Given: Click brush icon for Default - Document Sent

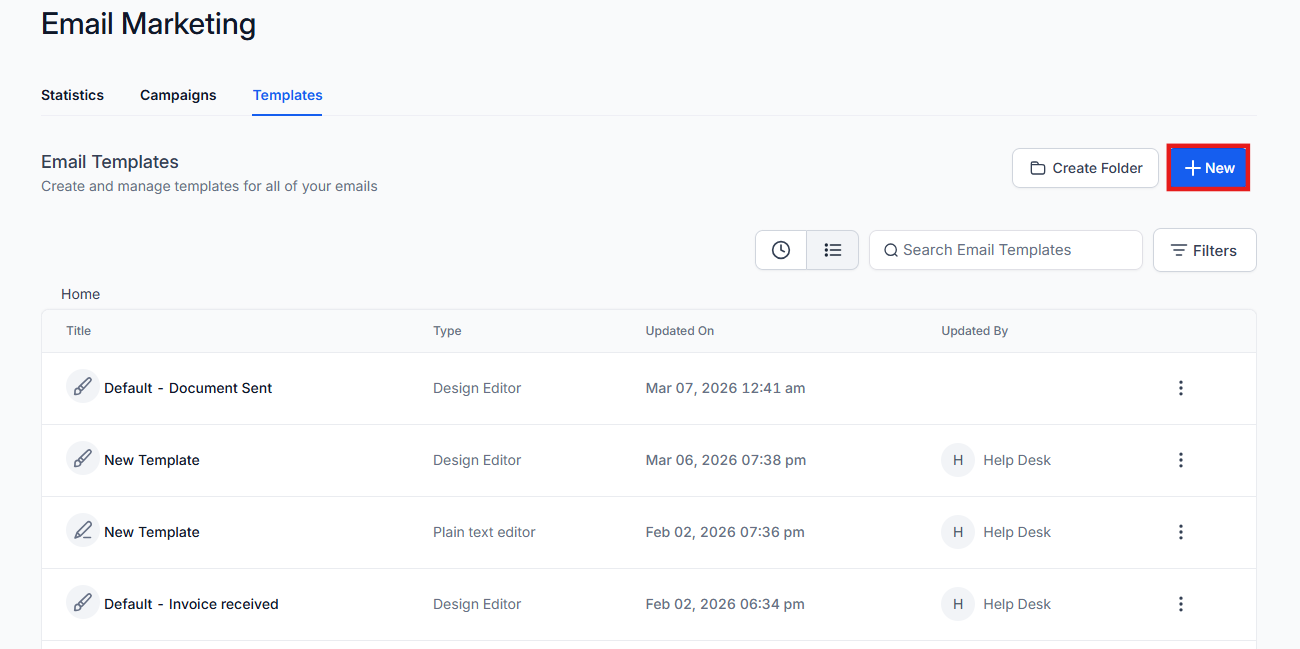Looking at the screenshot, I should [x=83, y=387].
